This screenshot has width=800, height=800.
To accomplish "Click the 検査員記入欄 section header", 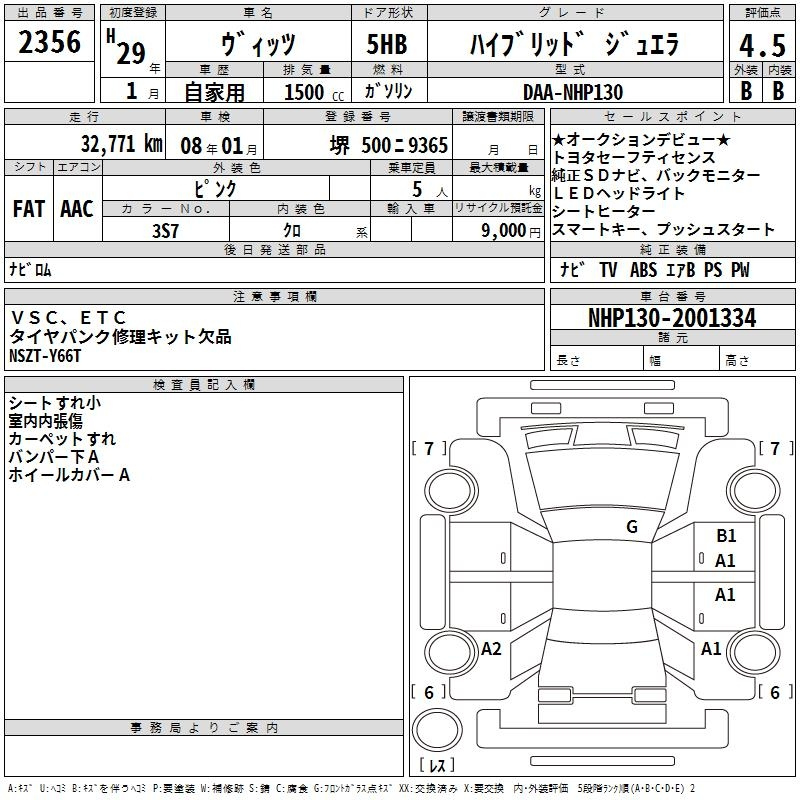I will point(204,385).
